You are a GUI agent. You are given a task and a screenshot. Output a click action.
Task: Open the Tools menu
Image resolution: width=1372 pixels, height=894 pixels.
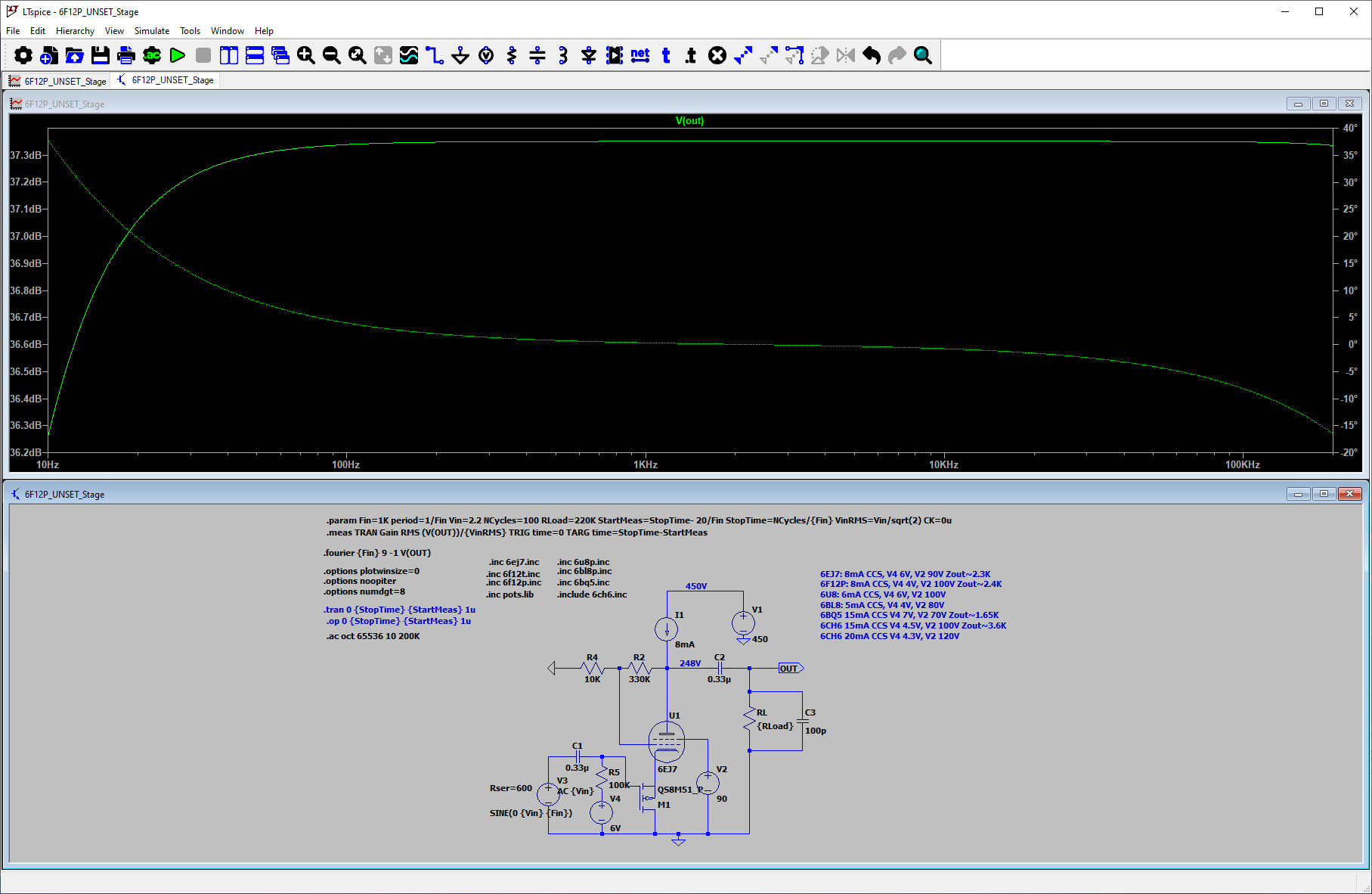coord(190,31)
